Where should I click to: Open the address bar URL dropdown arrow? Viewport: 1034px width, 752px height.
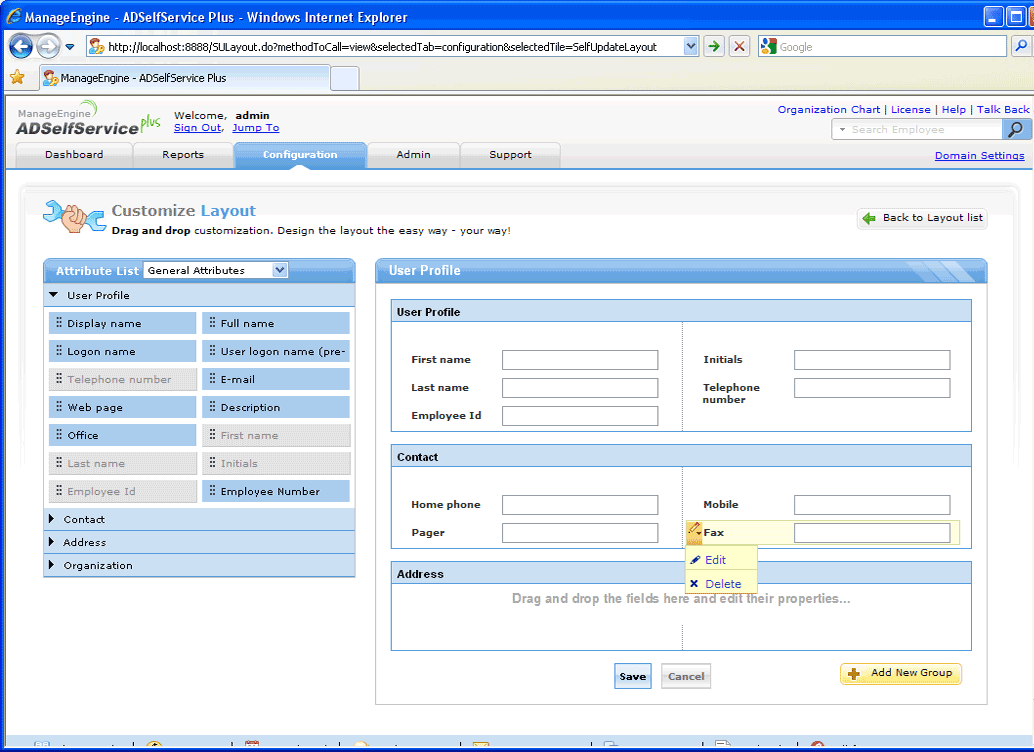(x=690, y=46)
